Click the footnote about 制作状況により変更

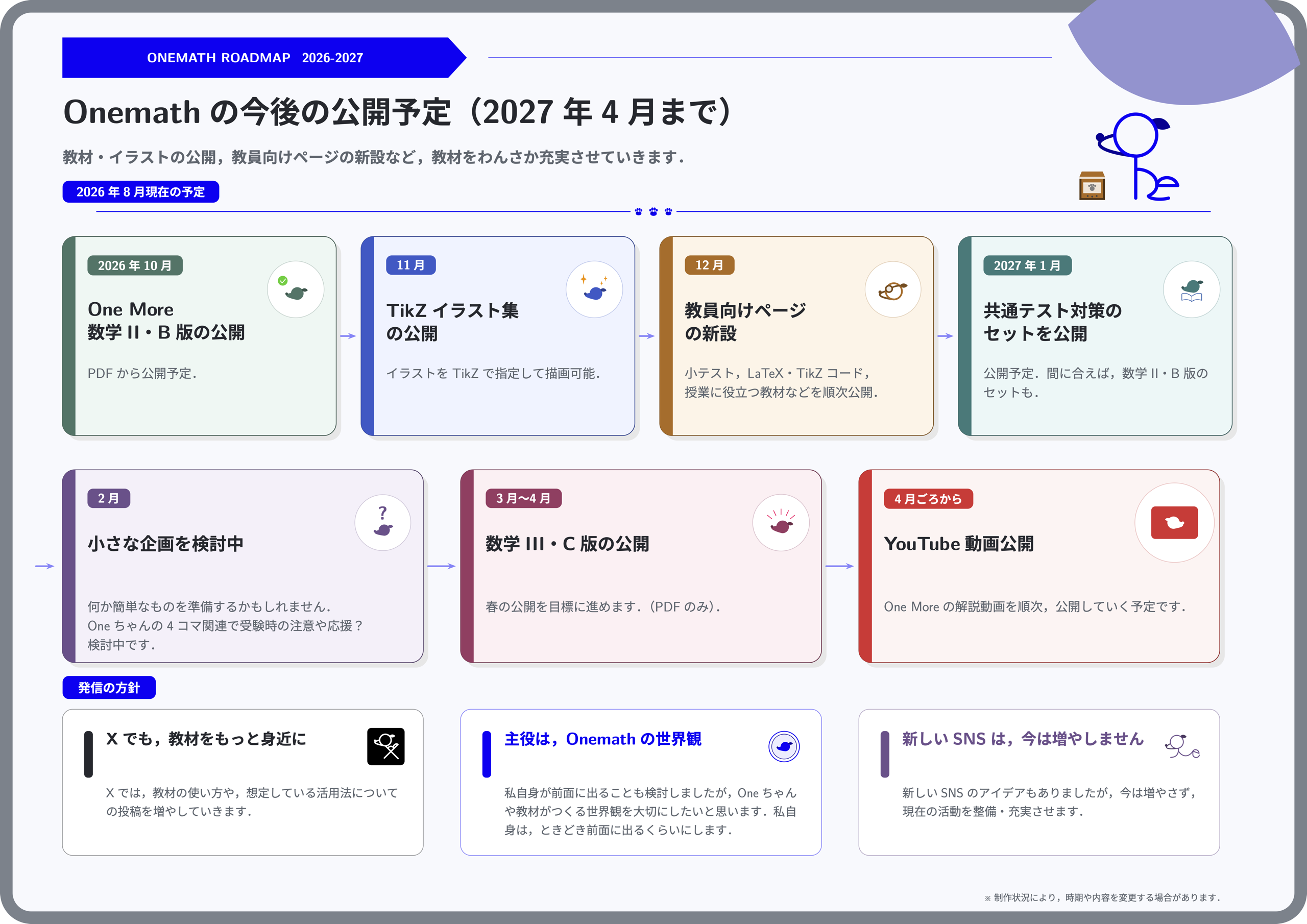tap(1102, 898)
